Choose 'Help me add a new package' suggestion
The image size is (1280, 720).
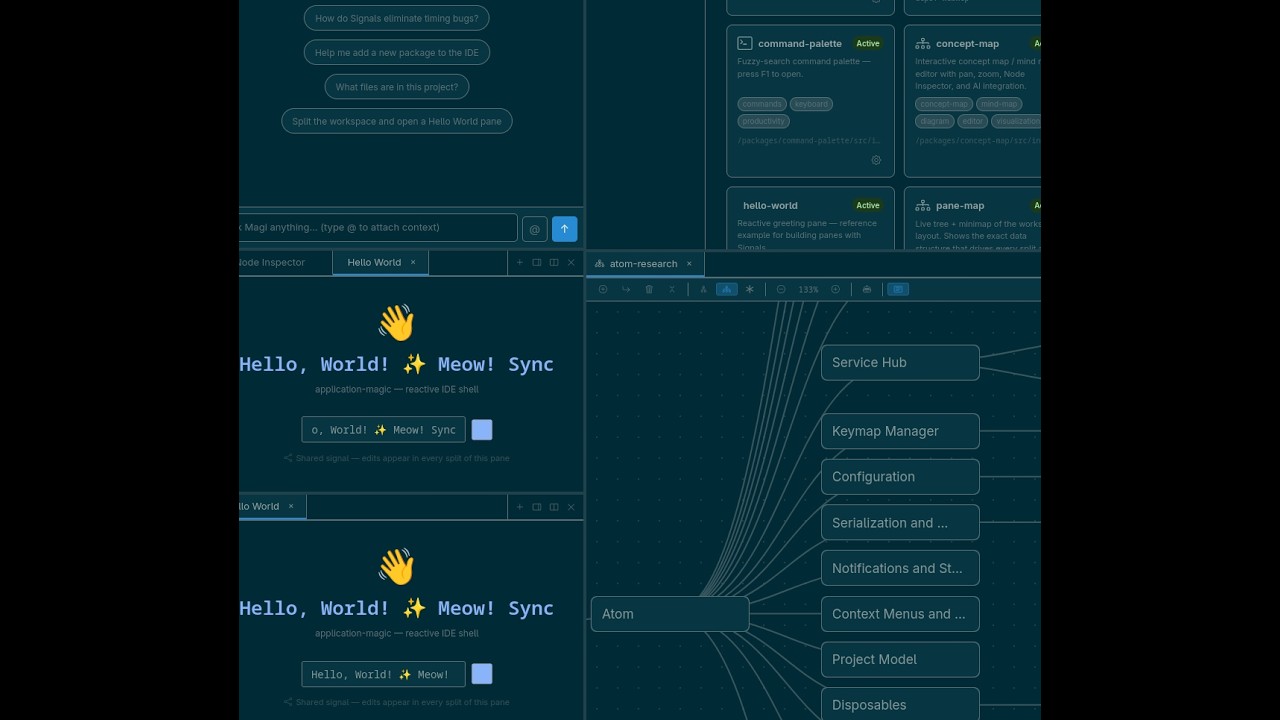click(x=397, y=53)
